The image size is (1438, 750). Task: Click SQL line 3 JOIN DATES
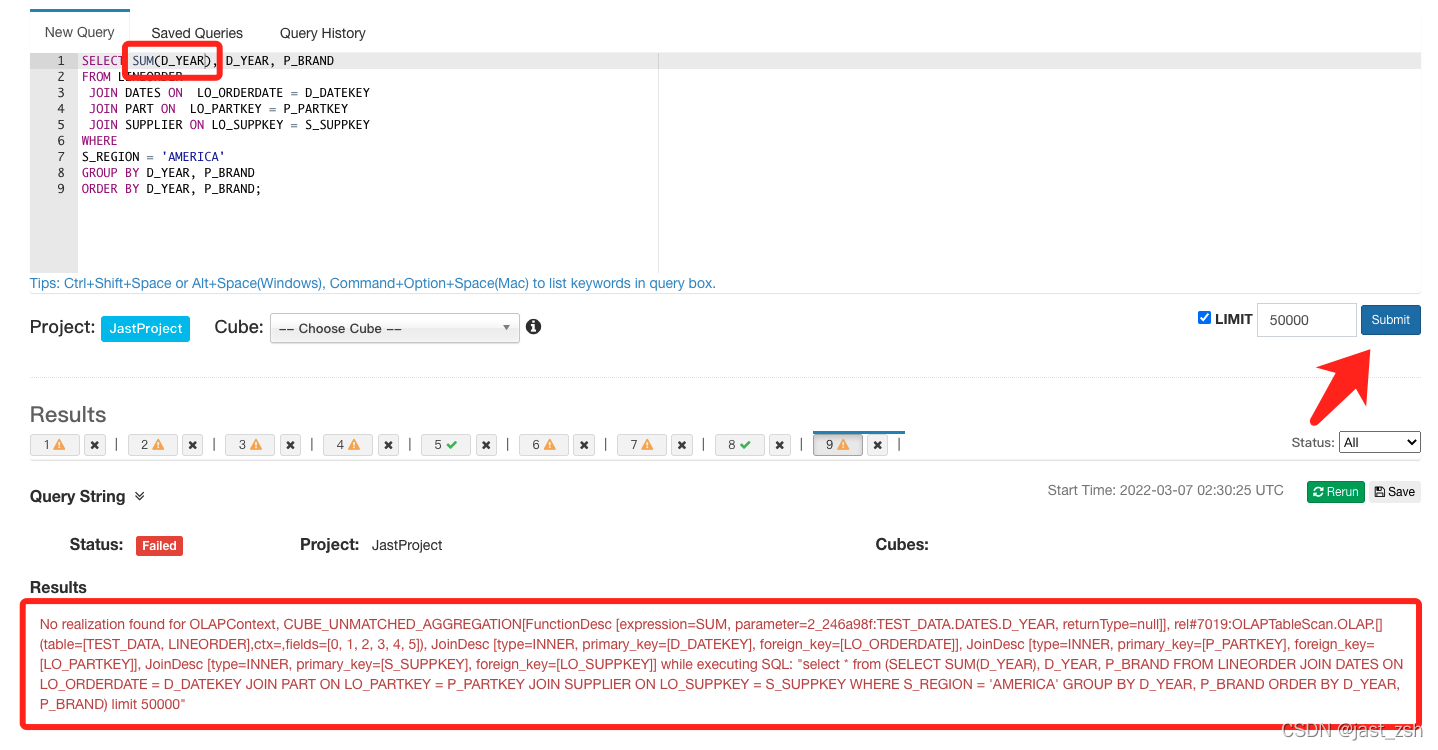229,93
